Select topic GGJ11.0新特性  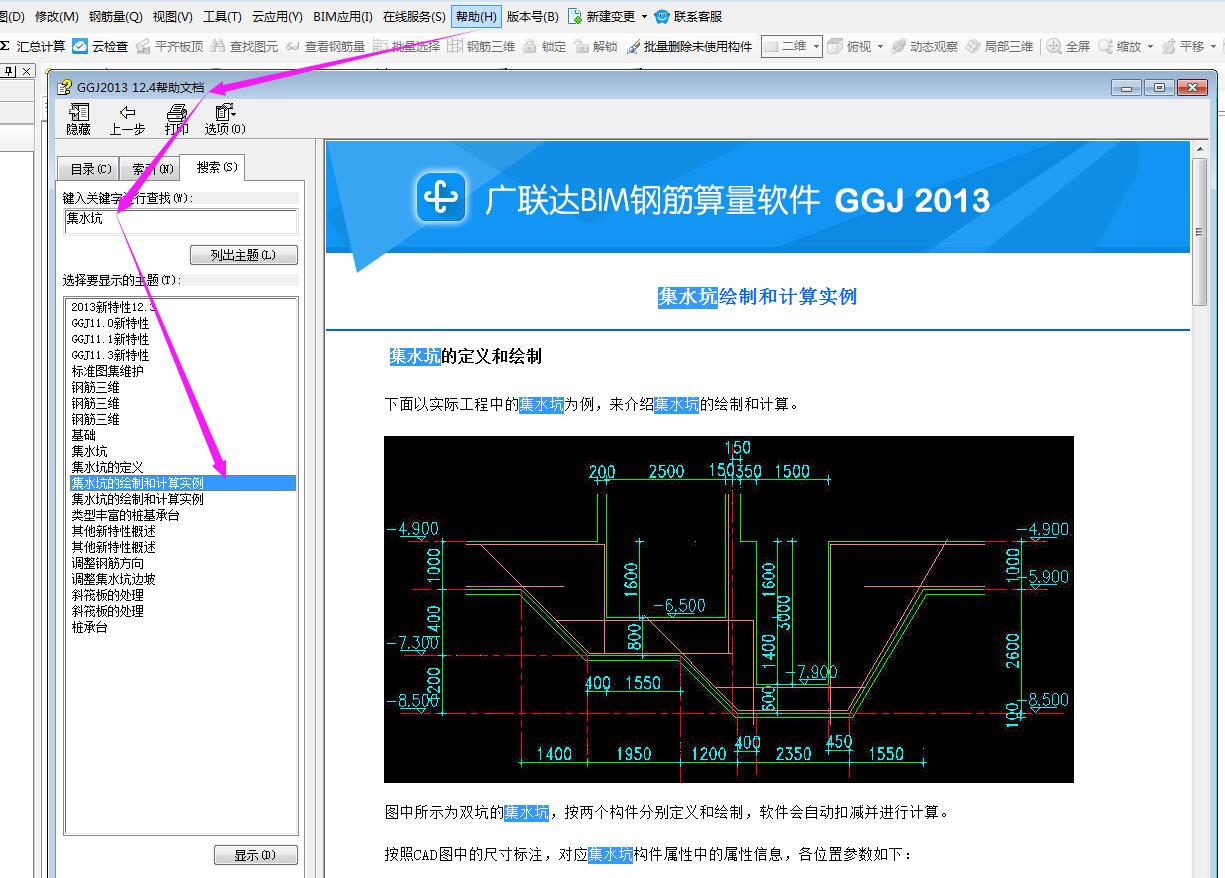(x=110, y=323)
